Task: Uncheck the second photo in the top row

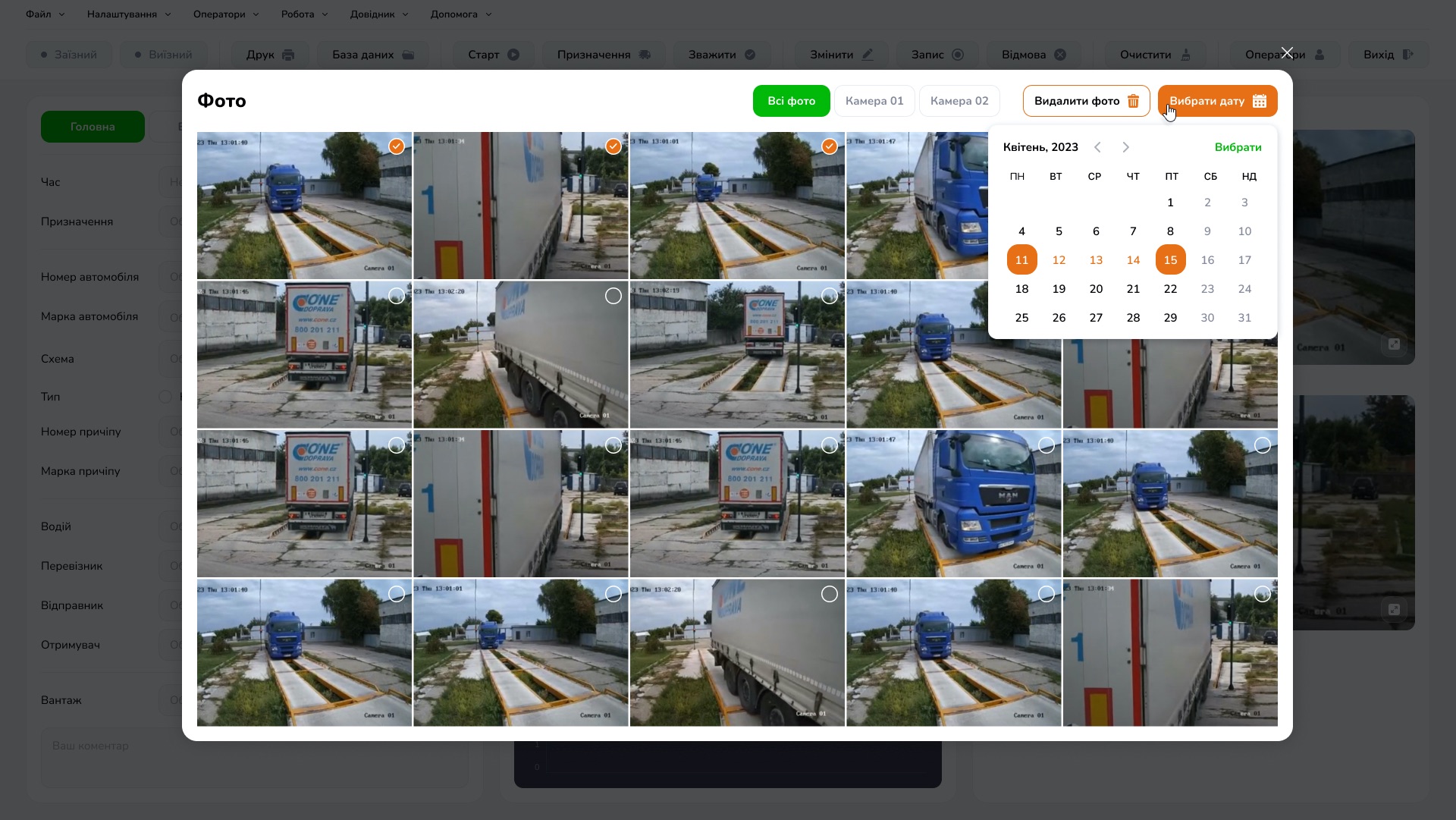Action: (613, 146)
